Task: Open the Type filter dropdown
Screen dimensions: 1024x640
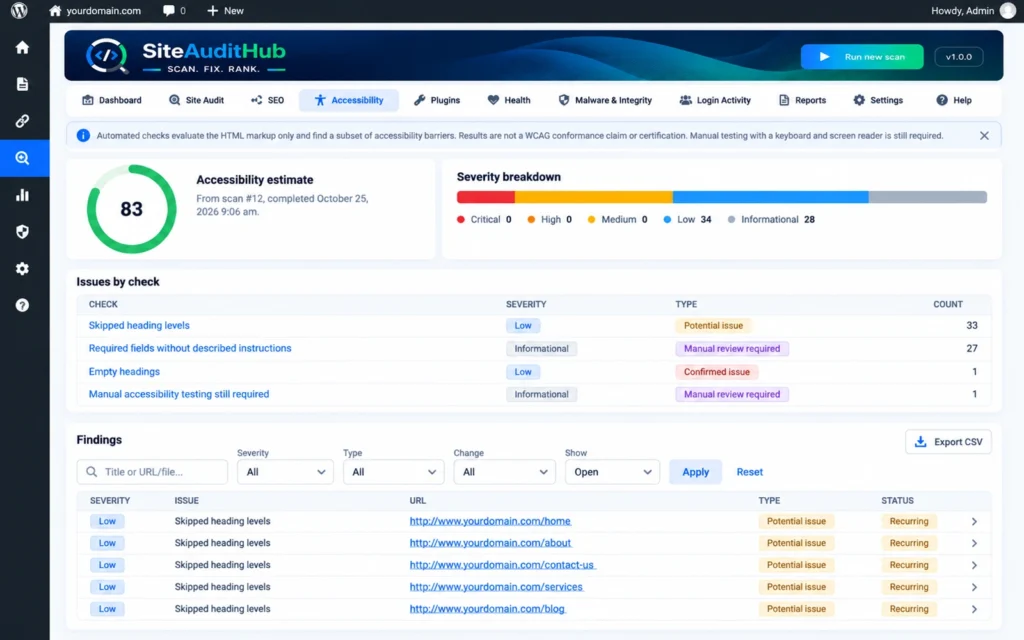Action: [394, 472]
